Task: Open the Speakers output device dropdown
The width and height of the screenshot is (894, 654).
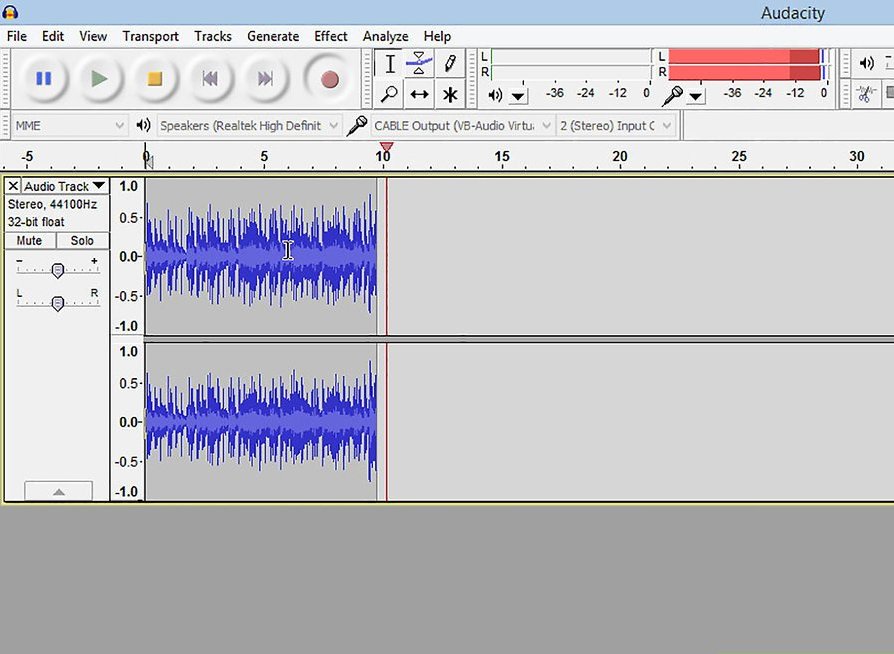Action: [x=249, y=125]
